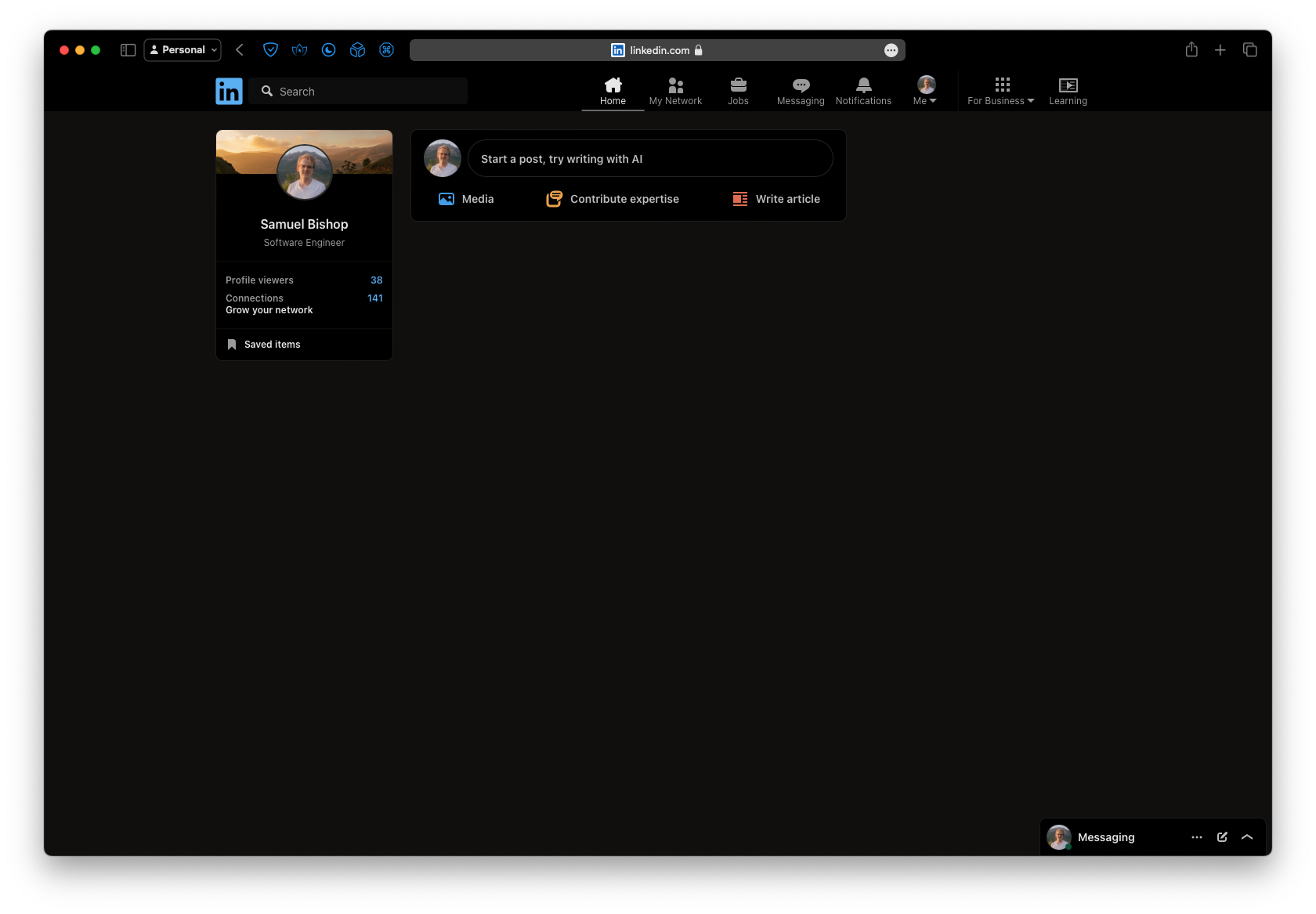Expand the Messaging panel with chevron

click(1247, 837)
